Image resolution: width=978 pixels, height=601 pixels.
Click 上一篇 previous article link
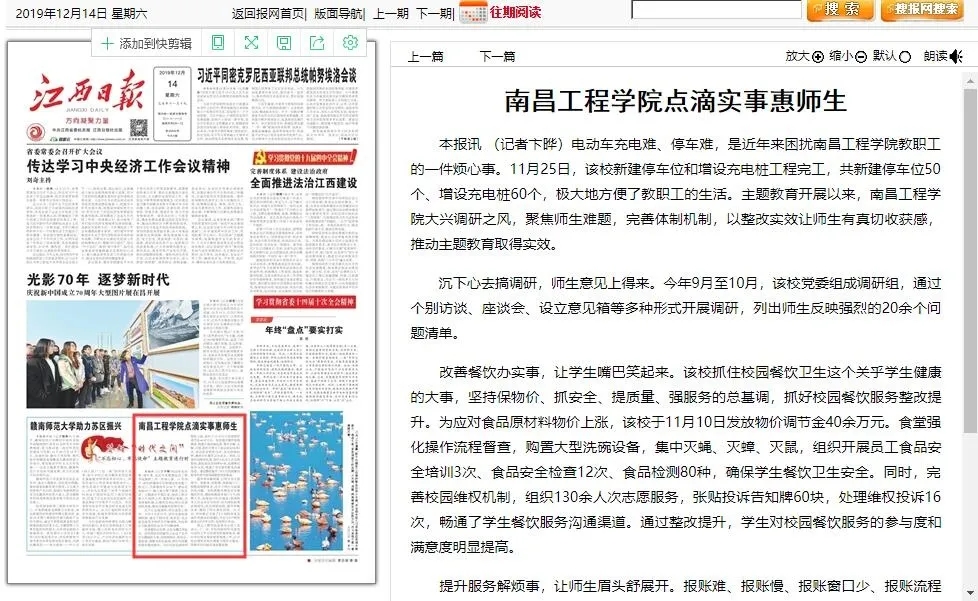point(425,56)
